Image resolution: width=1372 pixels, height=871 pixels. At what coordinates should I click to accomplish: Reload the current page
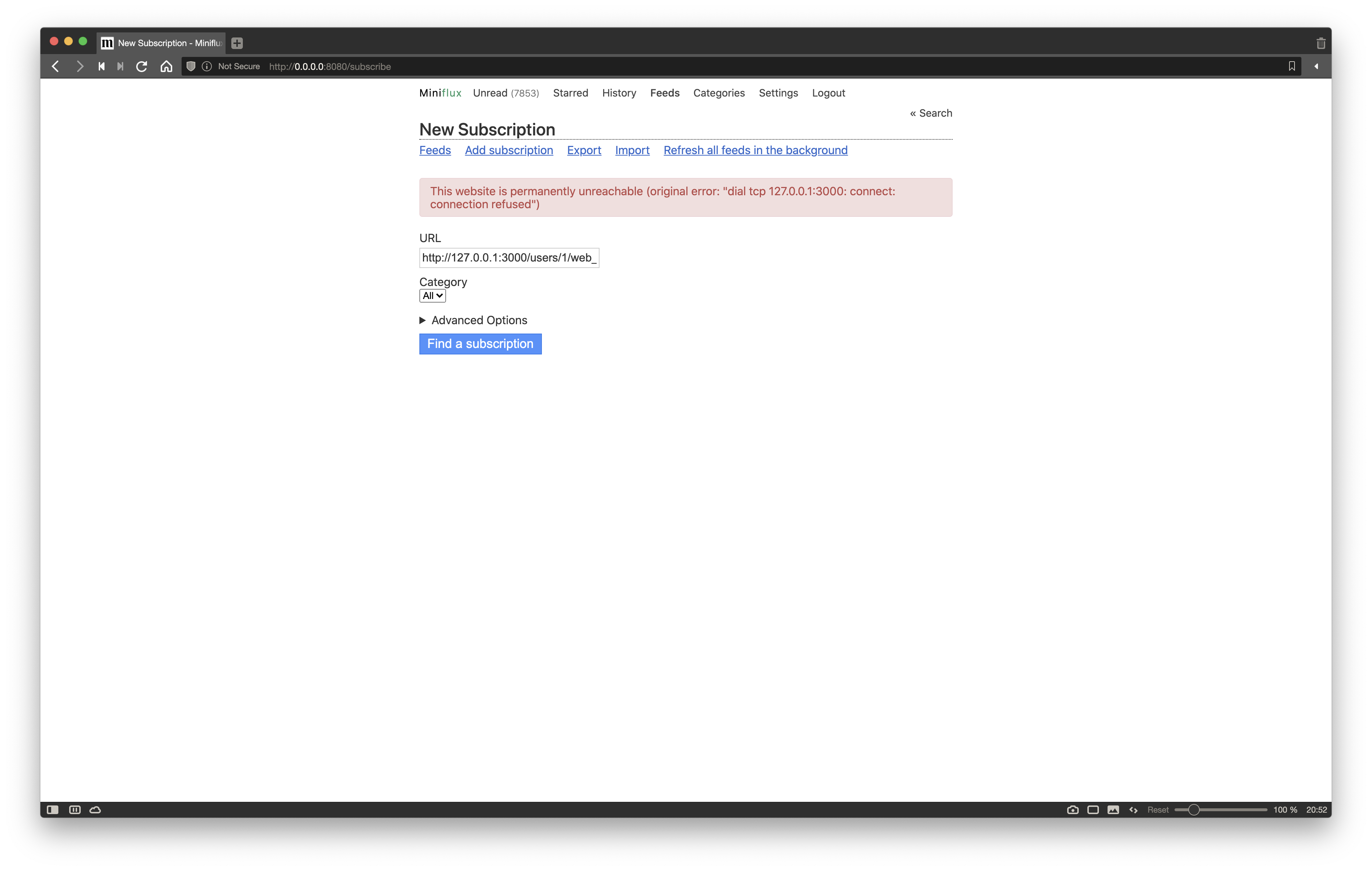pyautogui.click(x=141, y=66)
